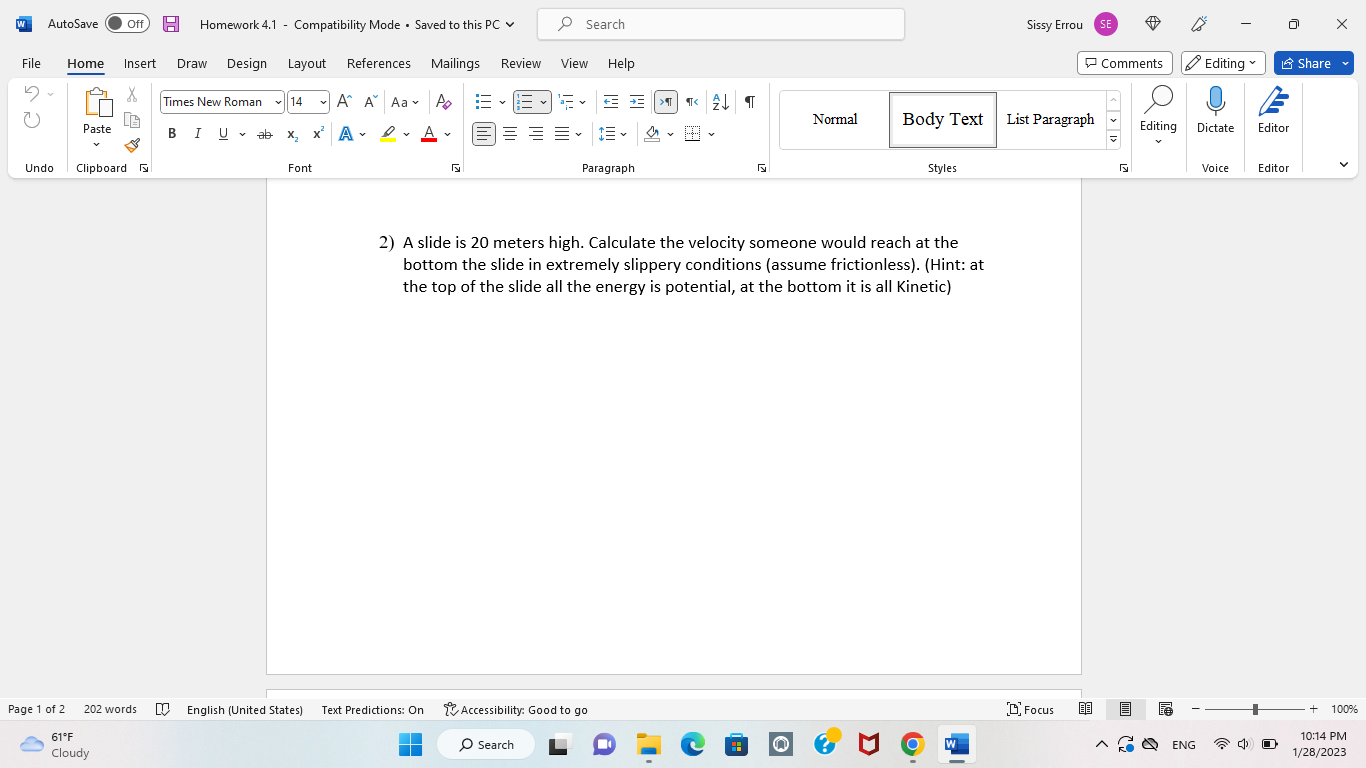Show paragraph formatting marks

(x=749, y=101)
